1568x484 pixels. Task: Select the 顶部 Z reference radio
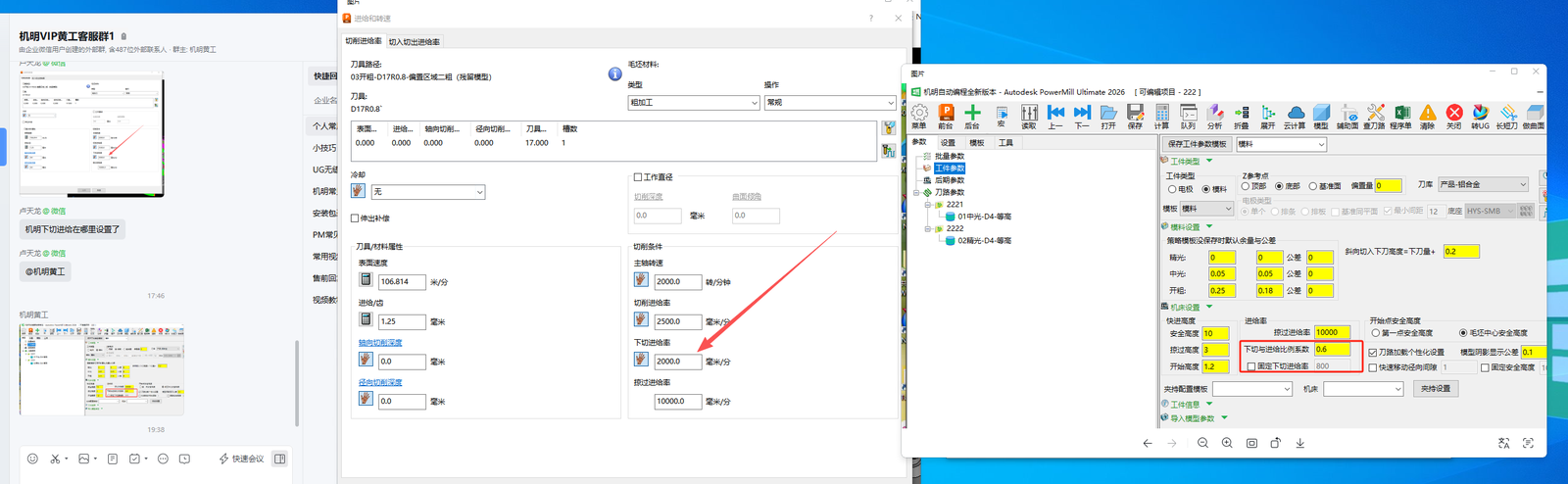1246,186
